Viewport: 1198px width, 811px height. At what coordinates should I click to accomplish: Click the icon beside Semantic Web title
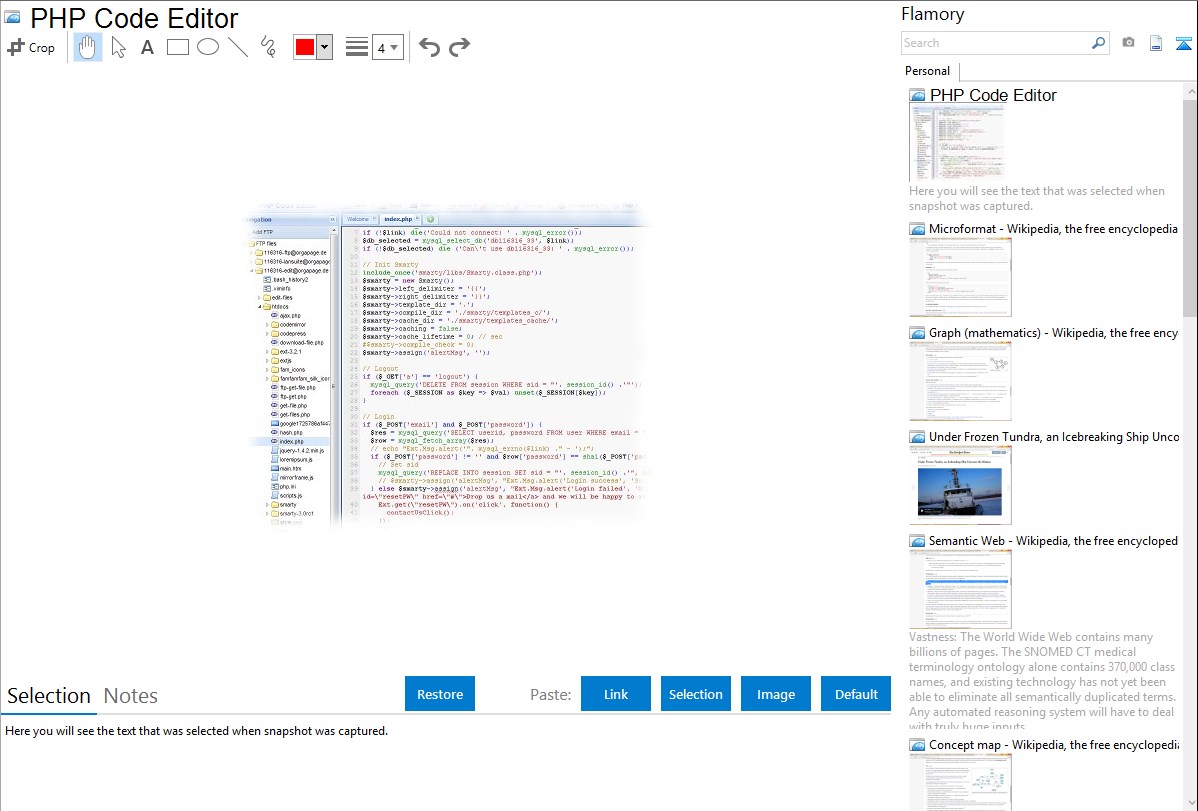[917, 541]
